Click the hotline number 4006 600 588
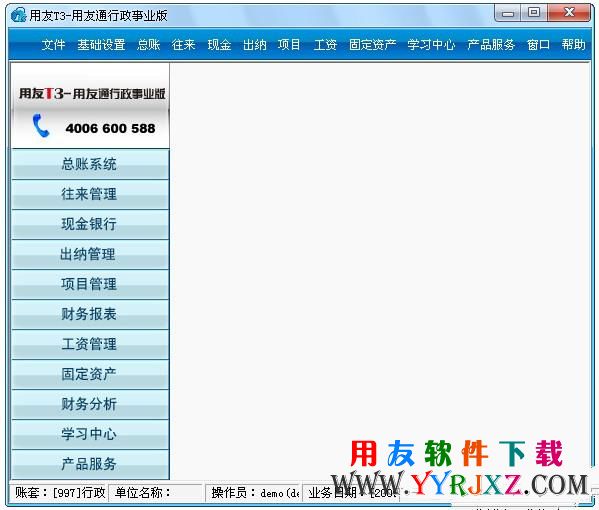599x510 pixels. click(x=110, y=128)
